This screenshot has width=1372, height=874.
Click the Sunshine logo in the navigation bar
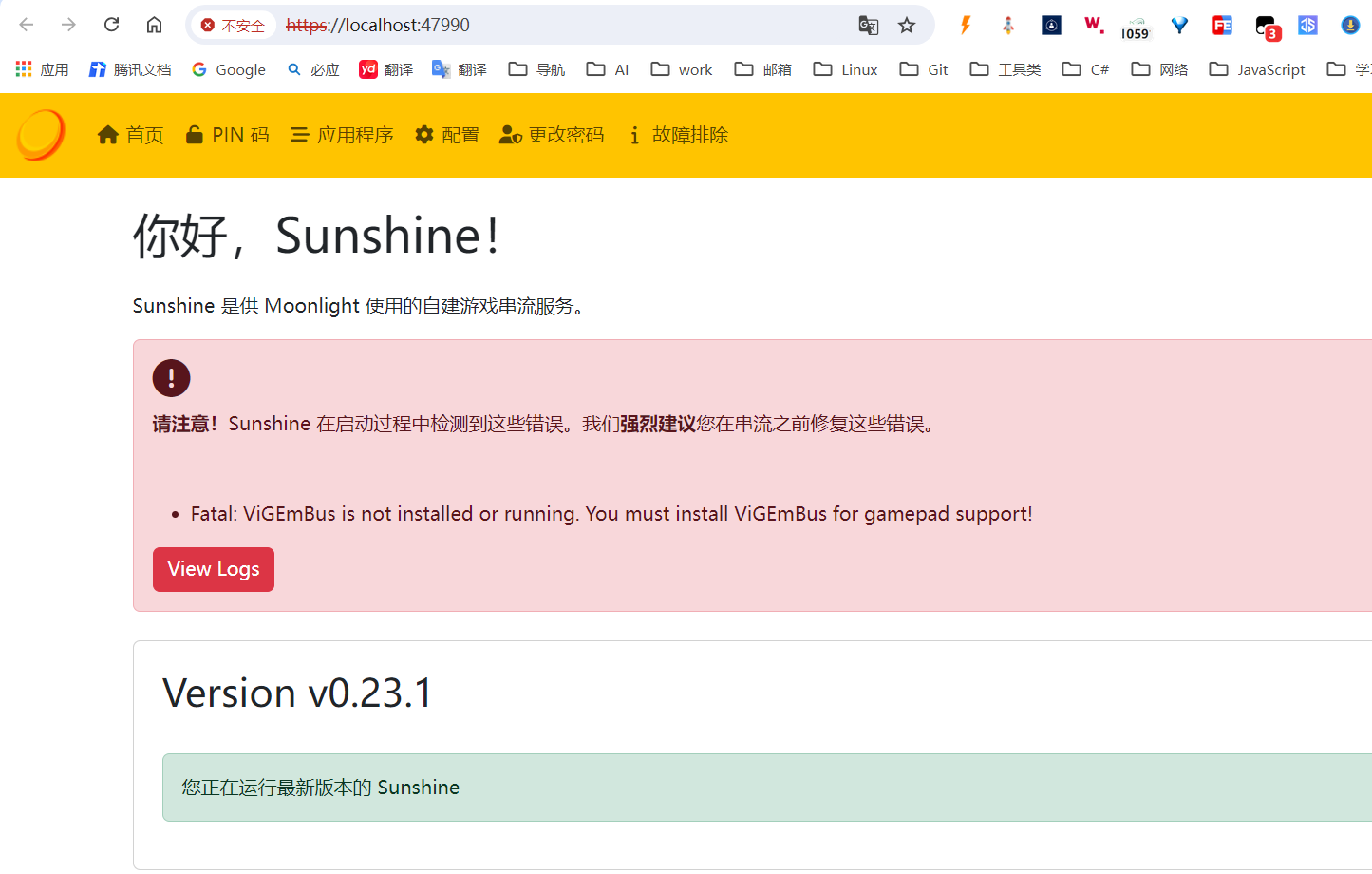38,134
